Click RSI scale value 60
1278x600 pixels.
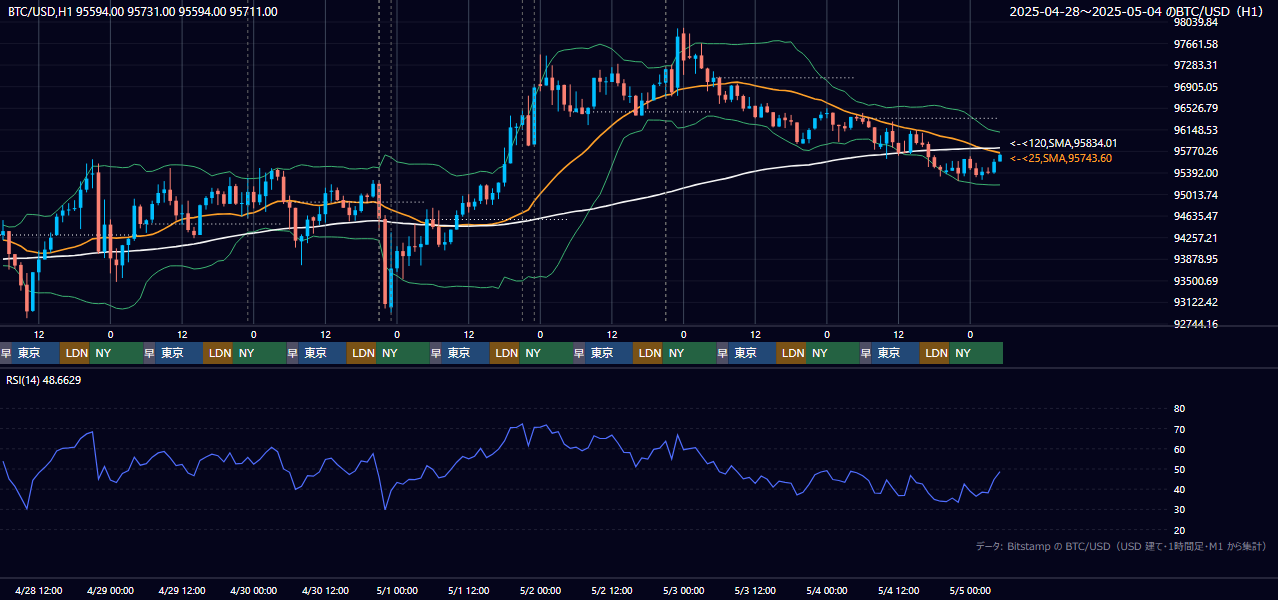coord(1179,449)
